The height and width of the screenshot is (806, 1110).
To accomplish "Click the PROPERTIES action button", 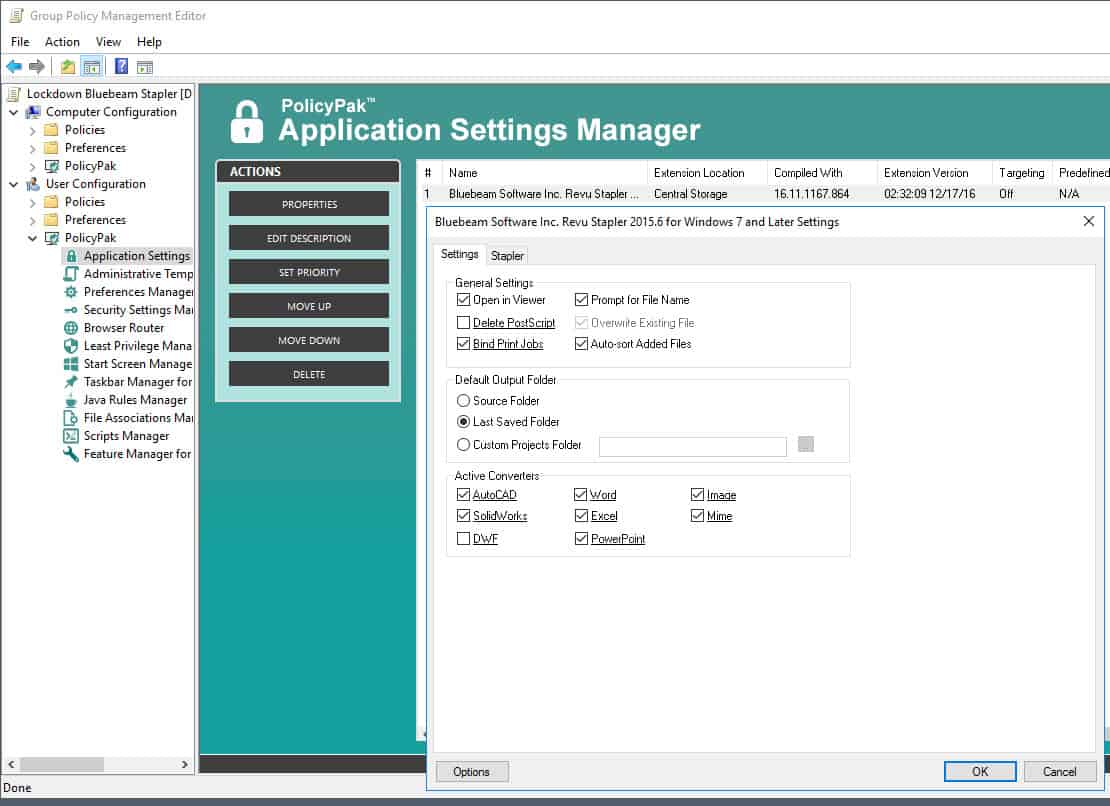I will (x=309, y=204).
